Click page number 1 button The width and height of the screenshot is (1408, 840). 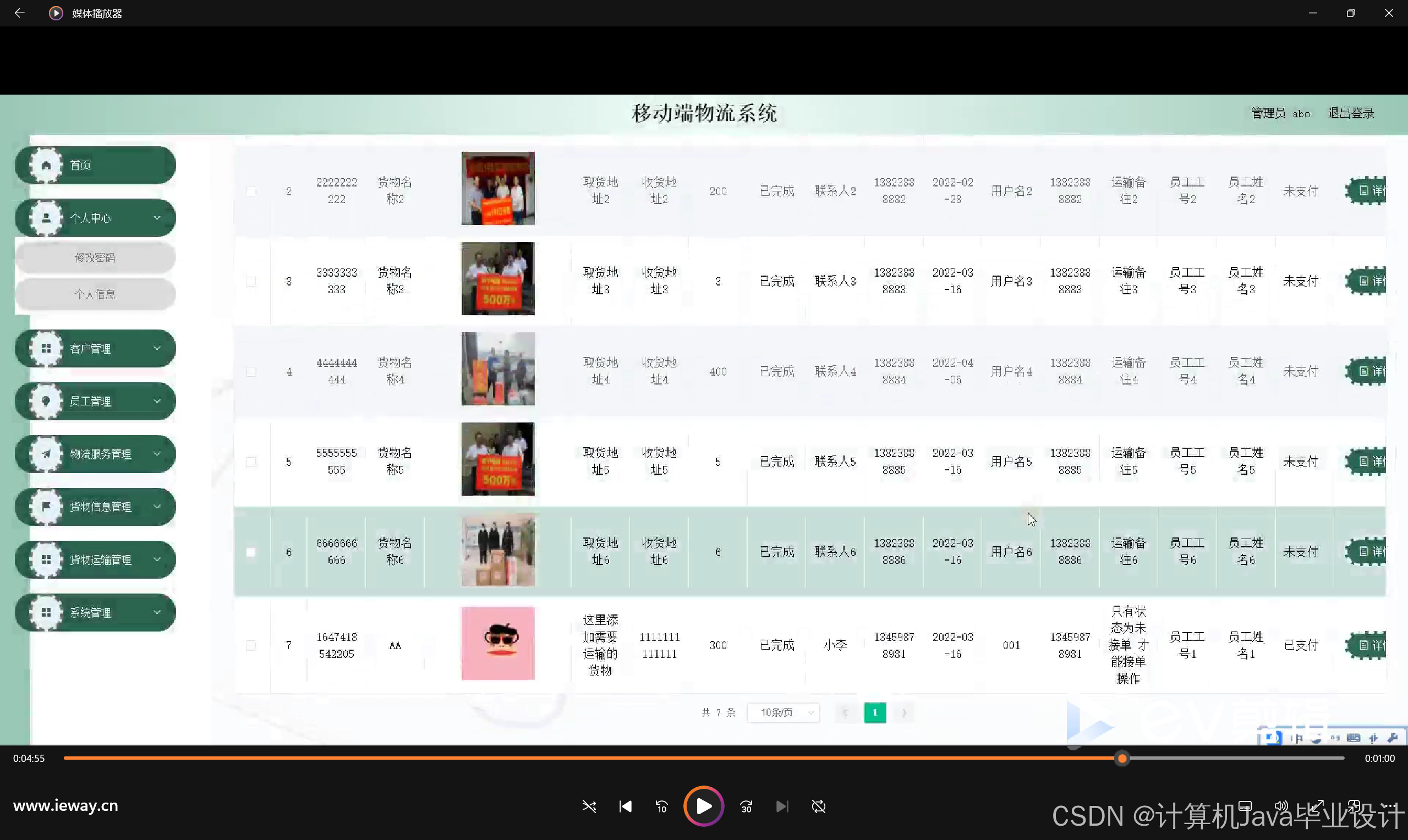pos(875,712)
